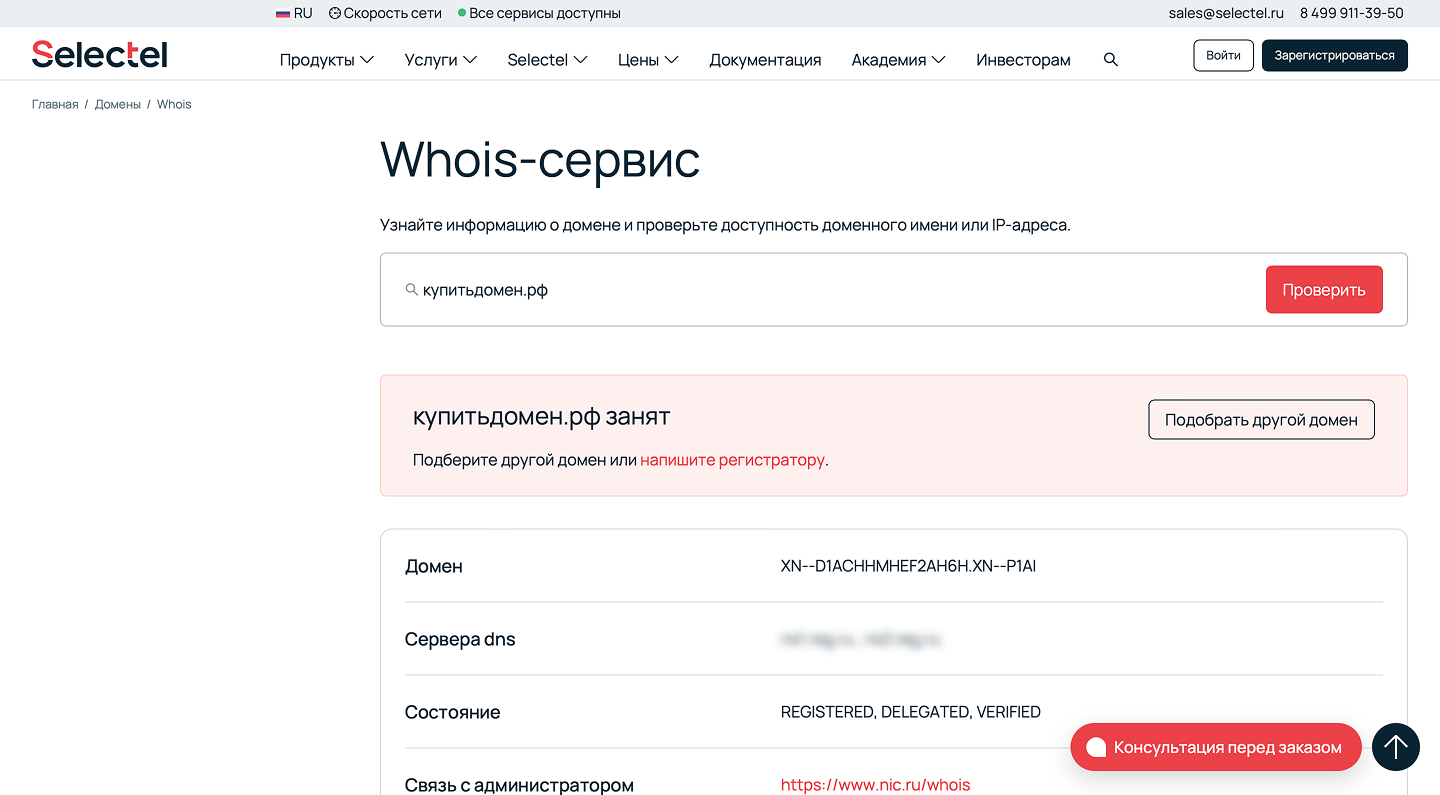Screen dimensions: 1440x795
Task: Expand the Продукты menu
Action: pos(326,60)
